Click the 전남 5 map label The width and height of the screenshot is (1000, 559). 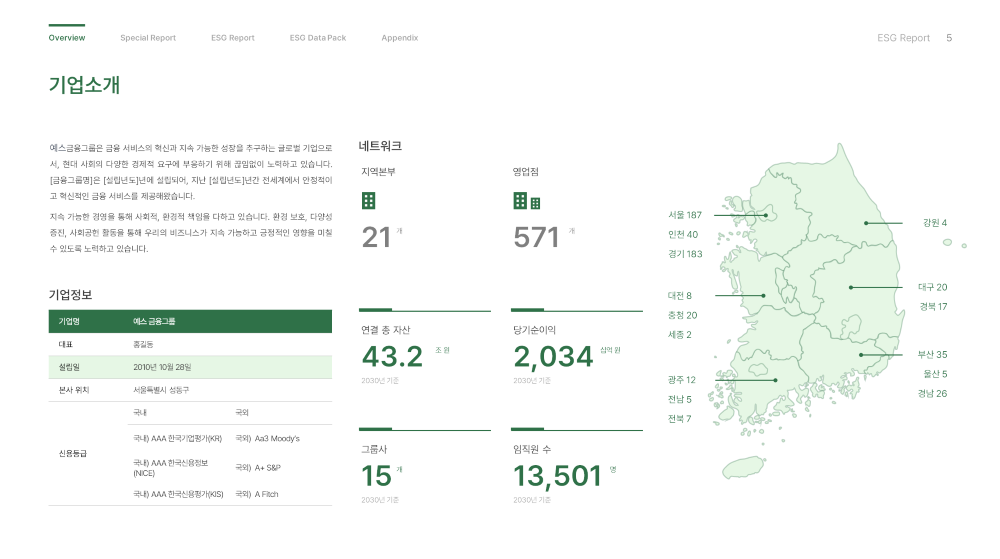click(680, 400)
